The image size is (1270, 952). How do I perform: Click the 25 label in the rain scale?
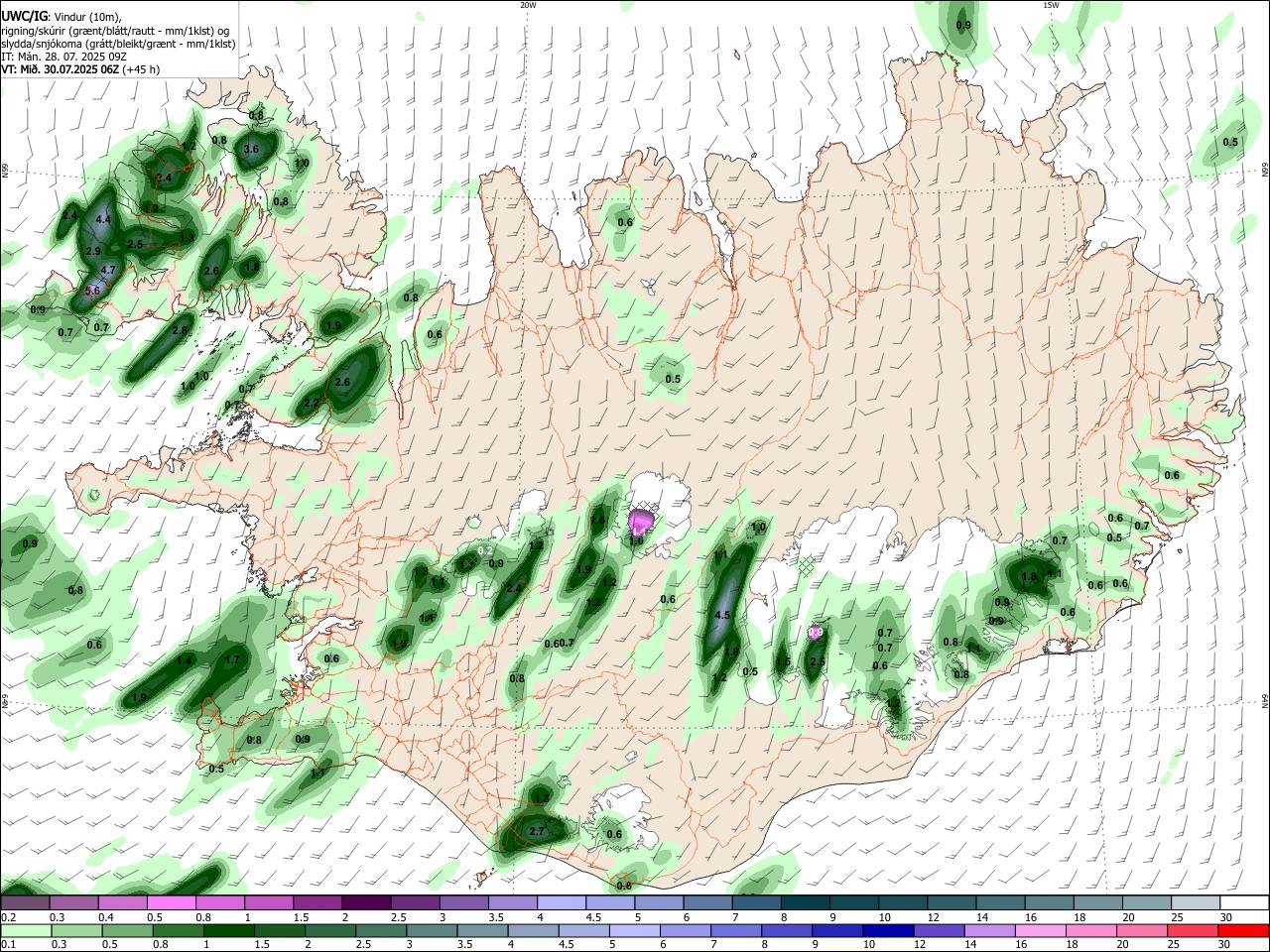tap(1174, 945)
